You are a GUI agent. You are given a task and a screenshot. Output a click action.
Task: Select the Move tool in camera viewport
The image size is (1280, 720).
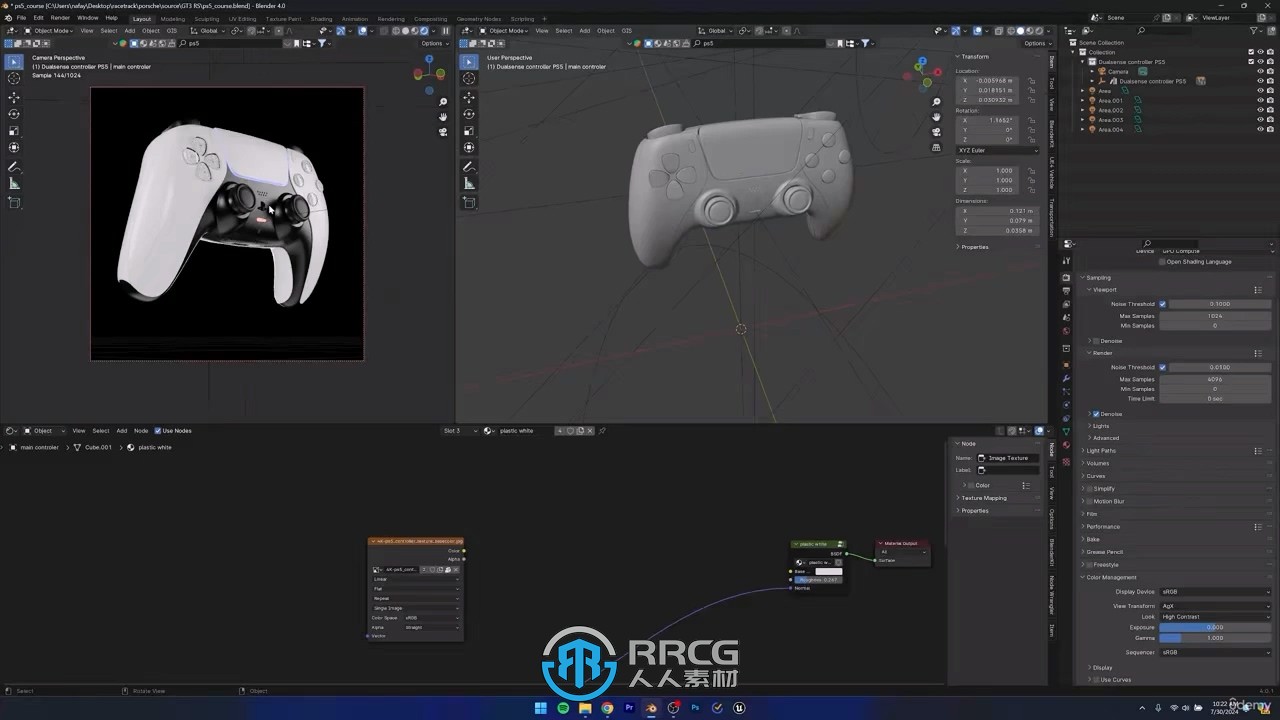tap(14, 97)
